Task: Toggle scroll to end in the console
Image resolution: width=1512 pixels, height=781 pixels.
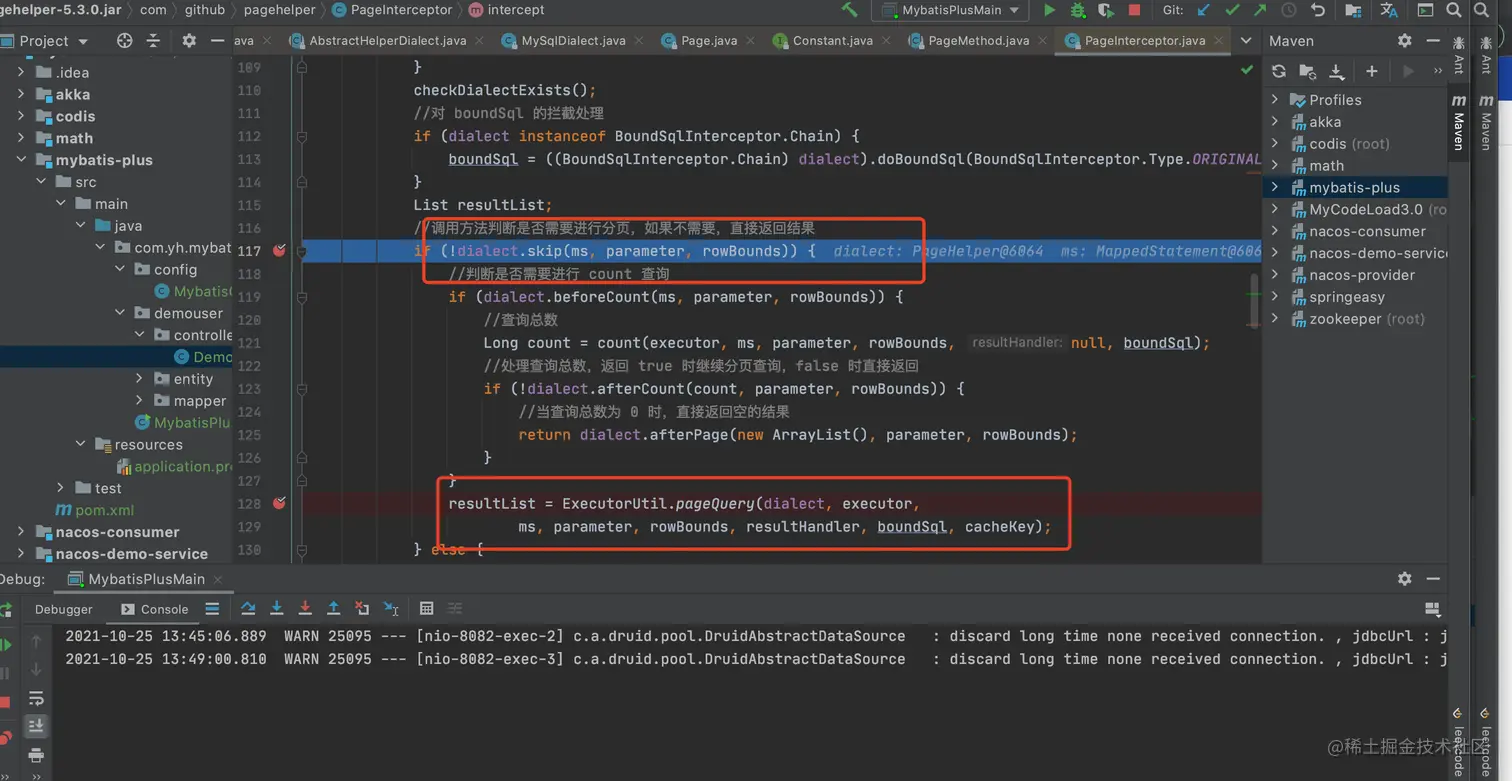Action: 36,726
